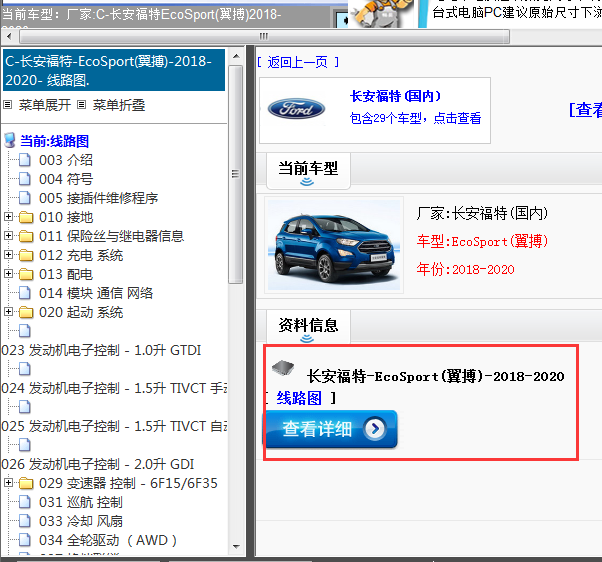Select the 005 接插件维修程序 tree label
602x562 pixels.
pyautogui.click(x=99, y=198)
